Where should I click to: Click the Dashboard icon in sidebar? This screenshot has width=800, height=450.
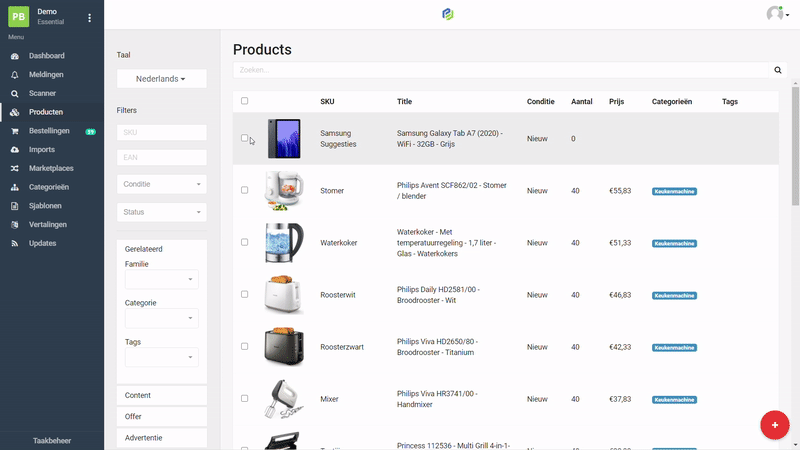(x=14, y=56)
